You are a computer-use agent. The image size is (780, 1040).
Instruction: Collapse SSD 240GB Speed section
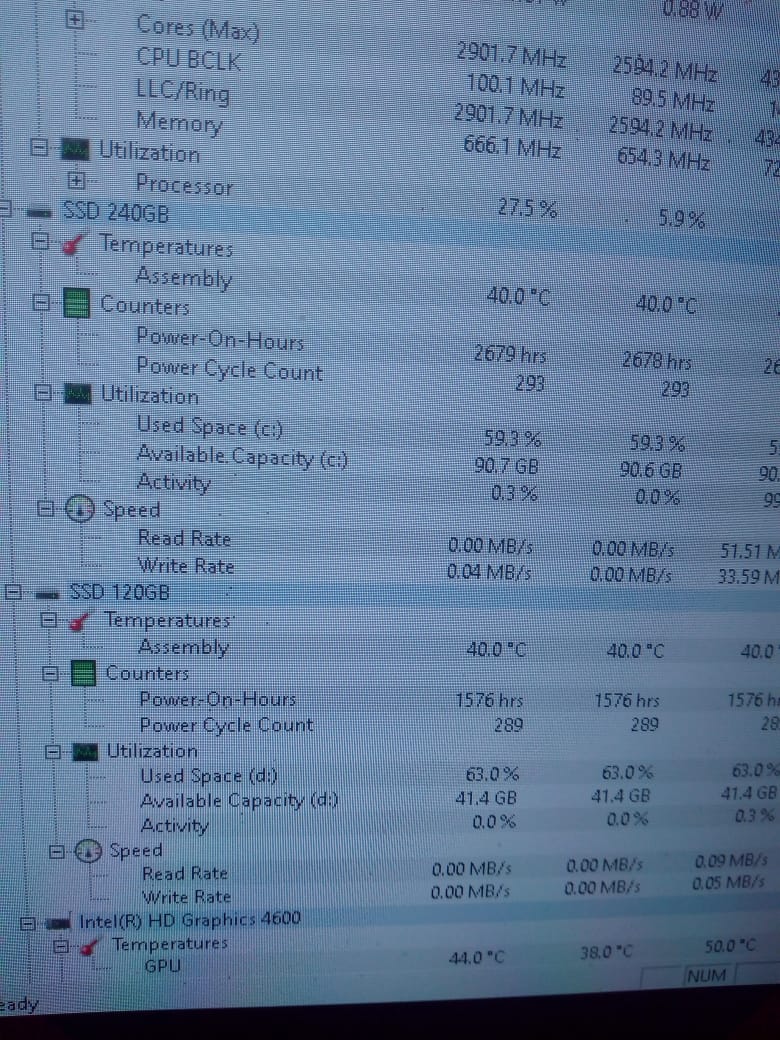pos(45,509)
